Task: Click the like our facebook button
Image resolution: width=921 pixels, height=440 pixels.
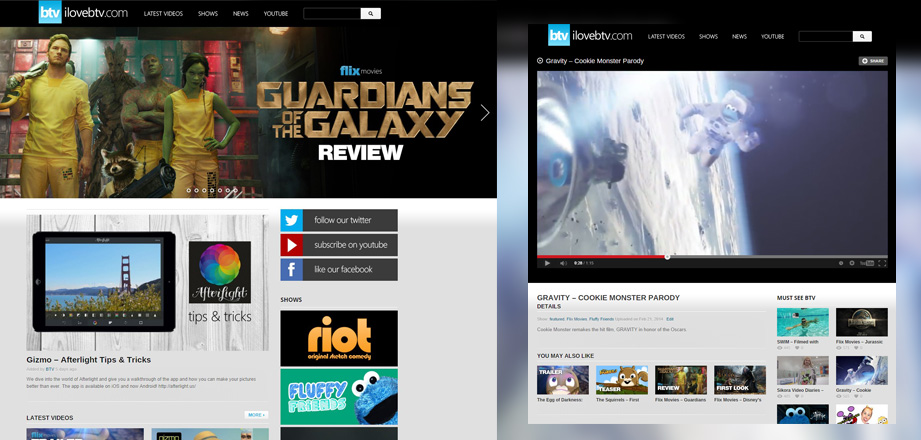Action: [339, 270]
